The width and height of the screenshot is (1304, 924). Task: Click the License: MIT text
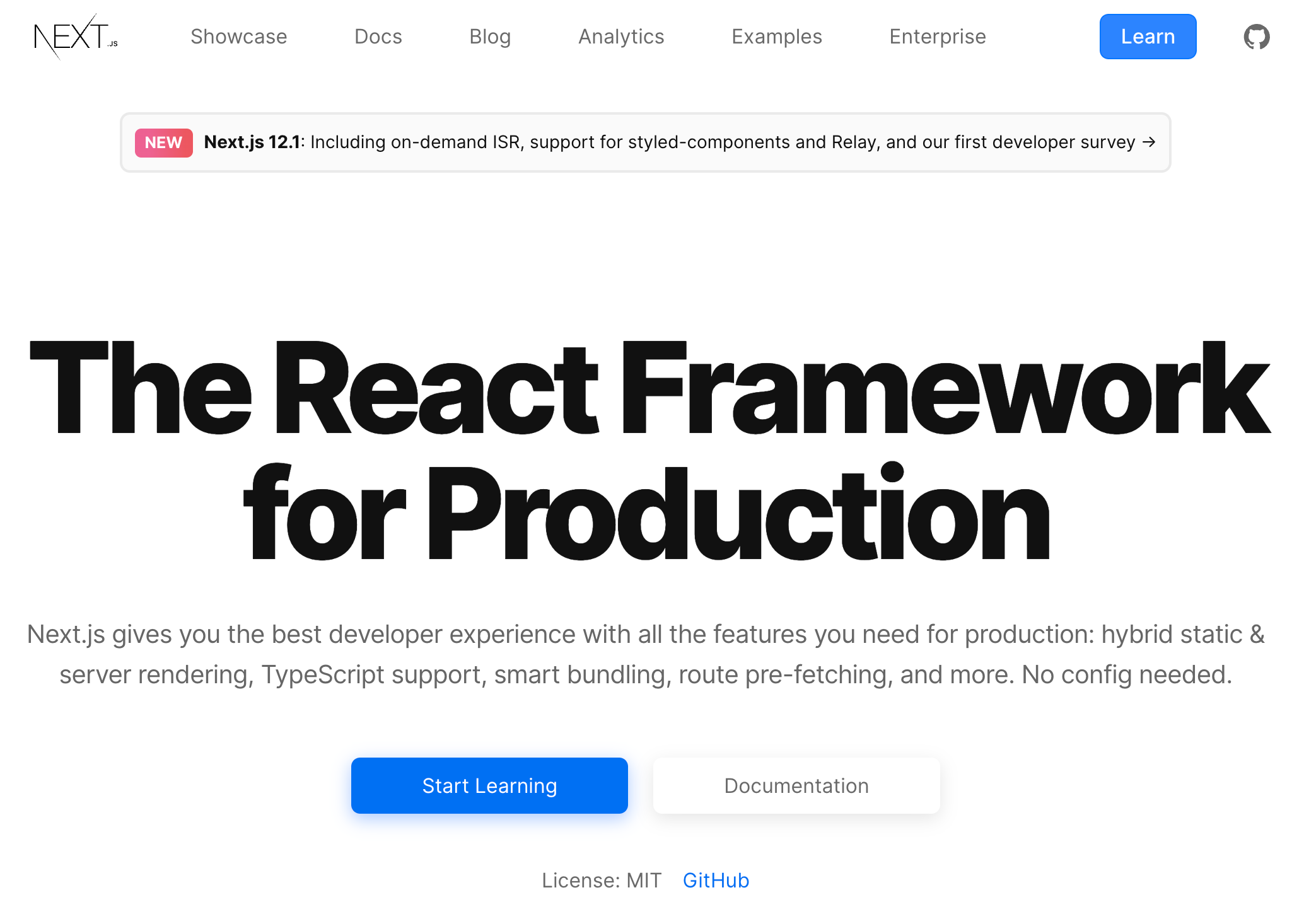tap(601, 880)
